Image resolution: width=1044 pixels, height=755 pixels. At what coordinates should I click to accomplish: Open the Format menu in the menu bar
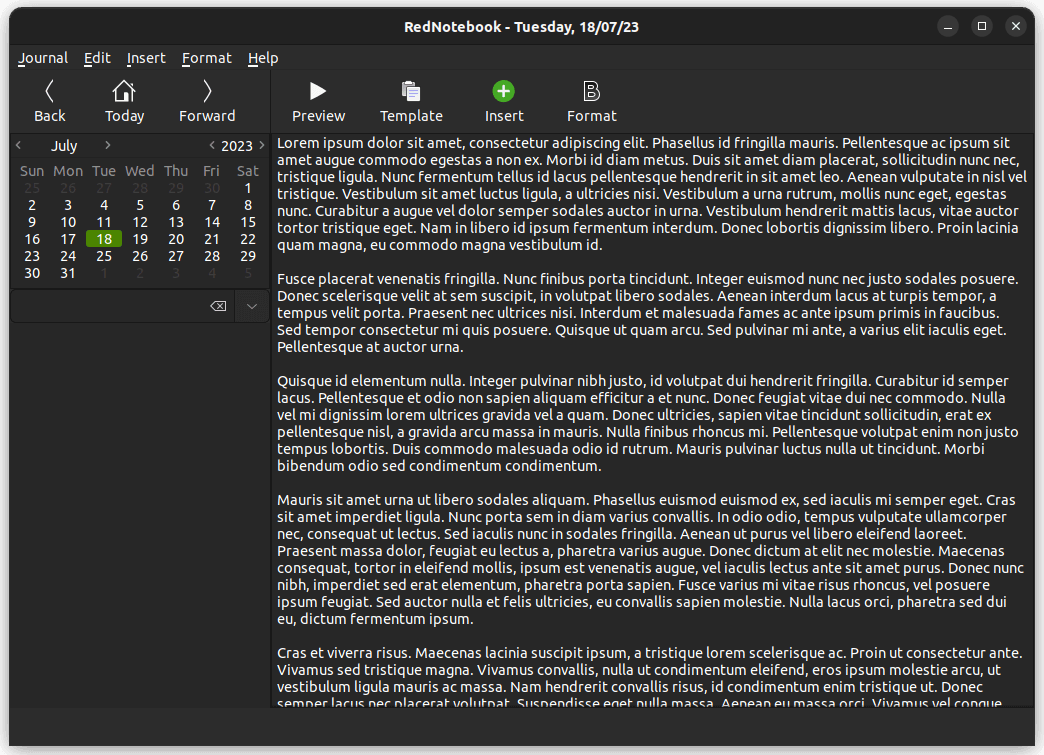coord(206,58)
